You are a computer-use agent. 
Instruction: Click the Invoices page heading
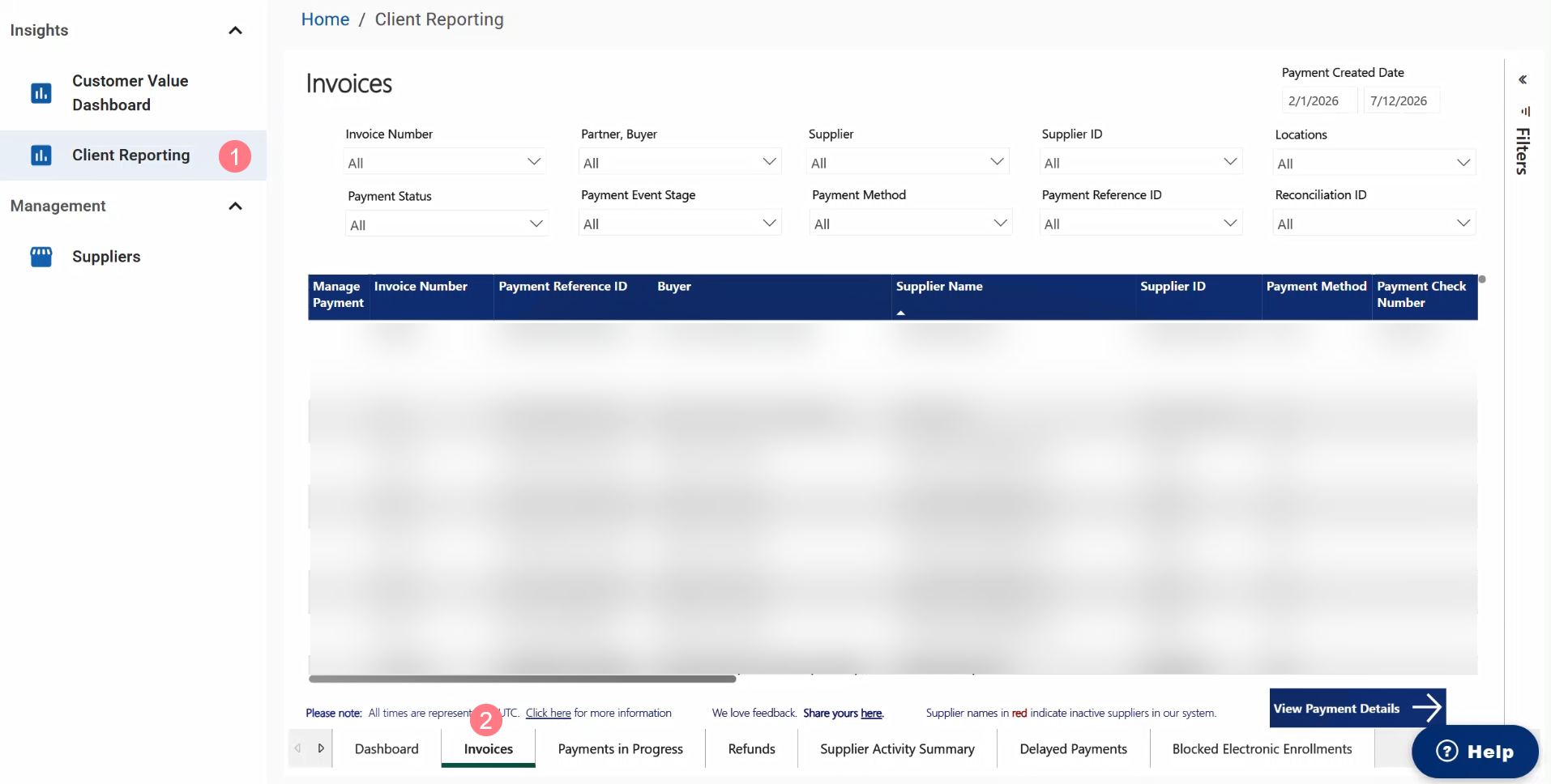(x=349, y=83)
